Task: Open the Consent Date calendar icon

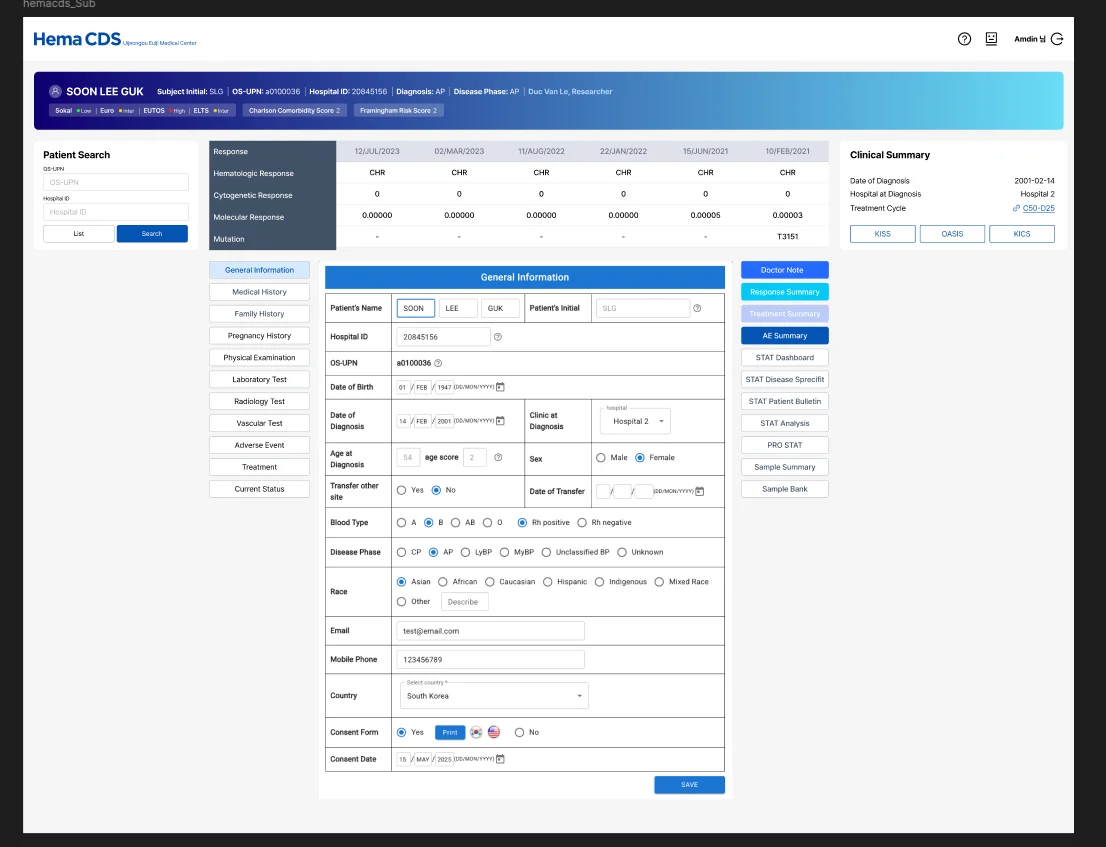Action: click(501, 759)
